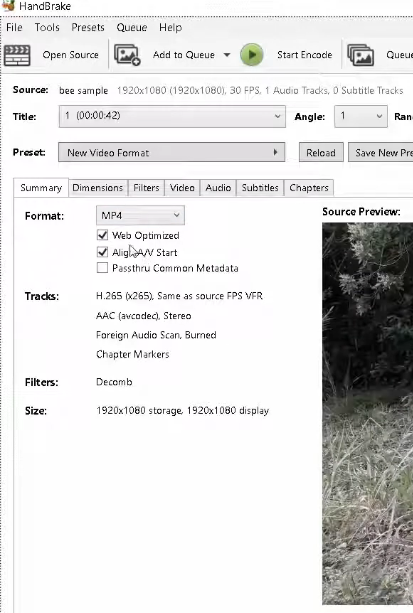
Task: Click the HandBrake pineapple logo icon
Action: (8, 5)
